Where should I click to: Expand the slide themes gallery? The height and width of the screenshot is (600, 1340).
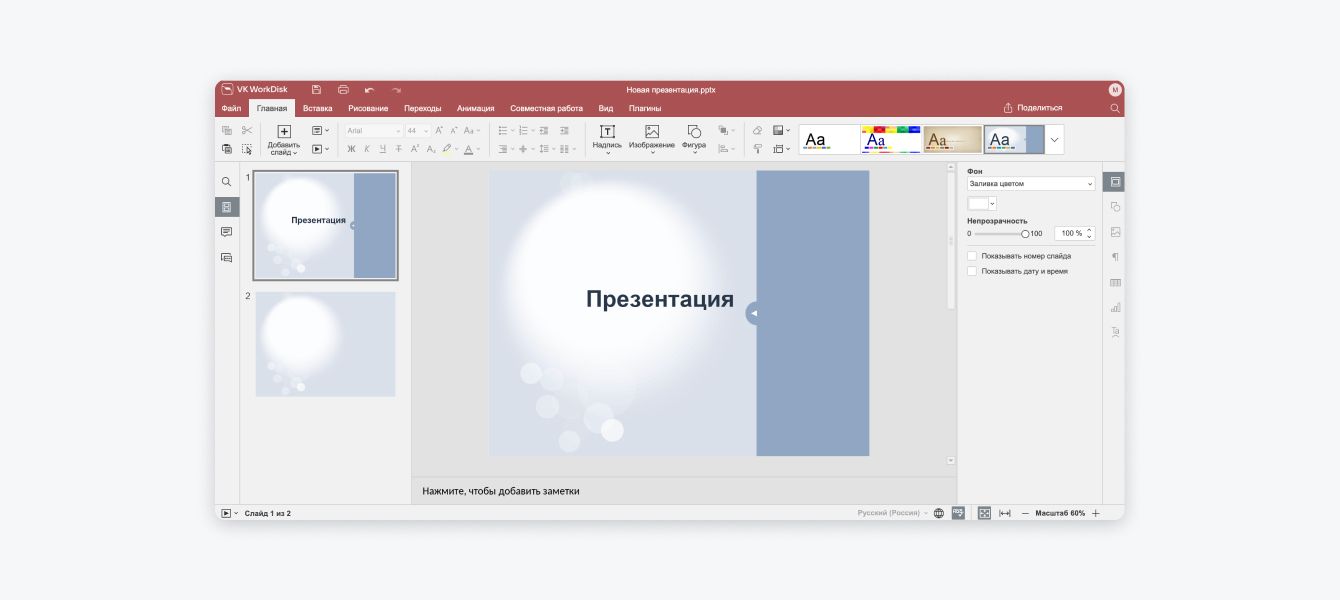(1054, 140)
